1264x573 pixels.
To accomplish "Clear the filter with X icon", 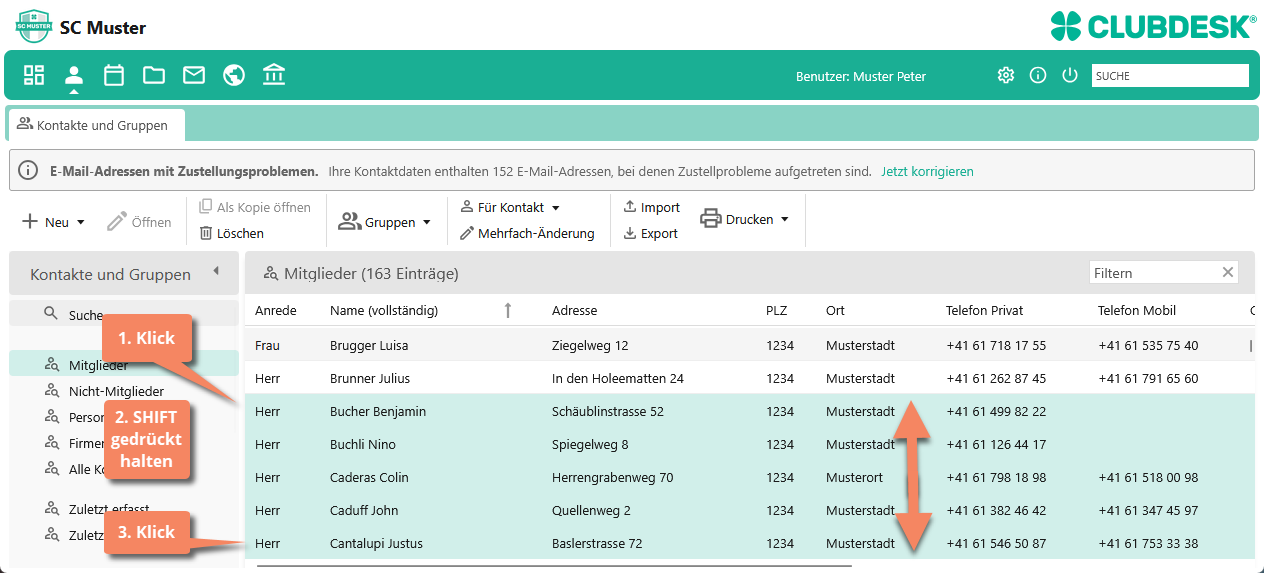I will pyautogui.click(x=1227, y=272).
